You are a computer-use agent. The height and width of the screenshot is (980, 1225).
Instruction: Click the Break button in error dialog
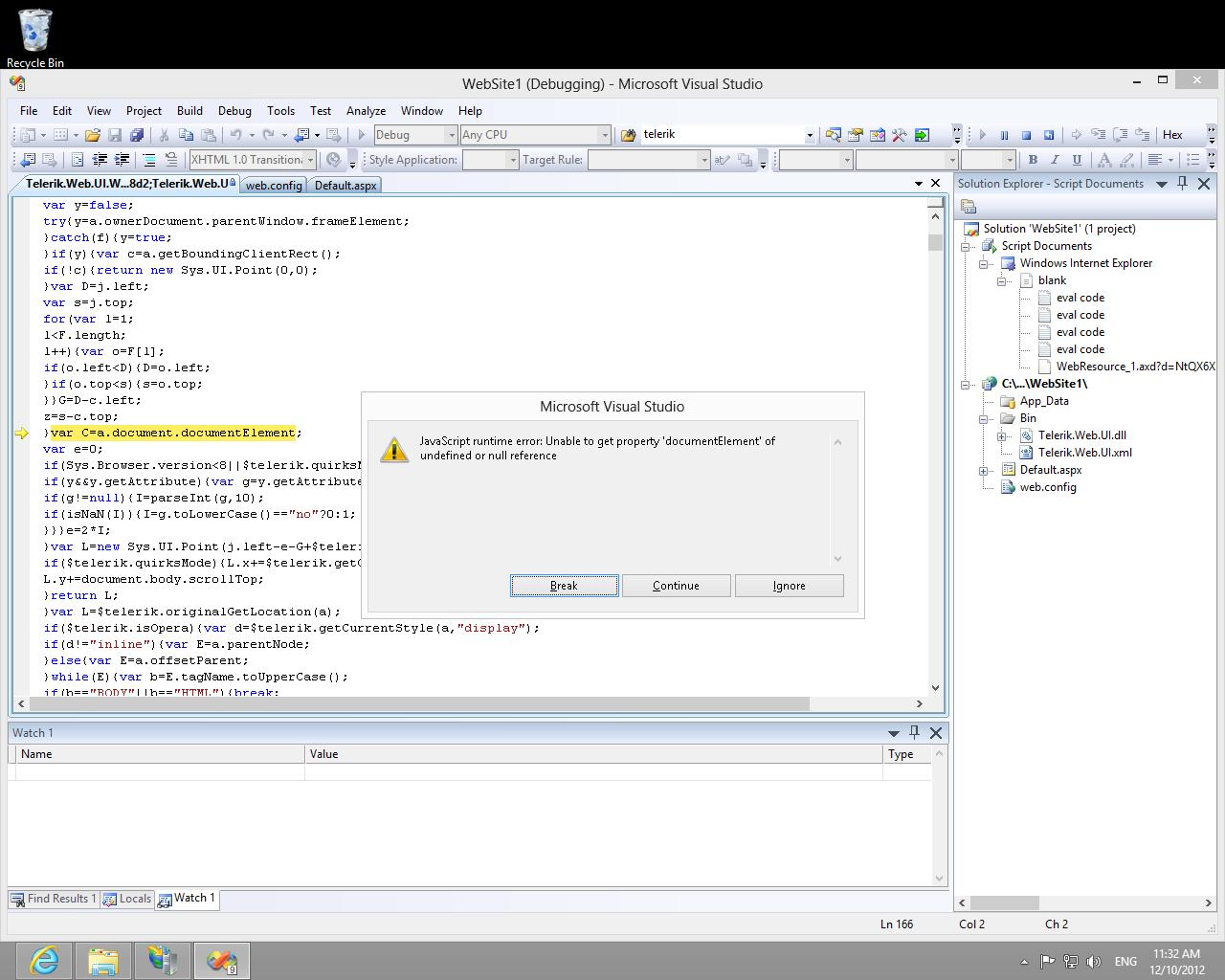564,586
